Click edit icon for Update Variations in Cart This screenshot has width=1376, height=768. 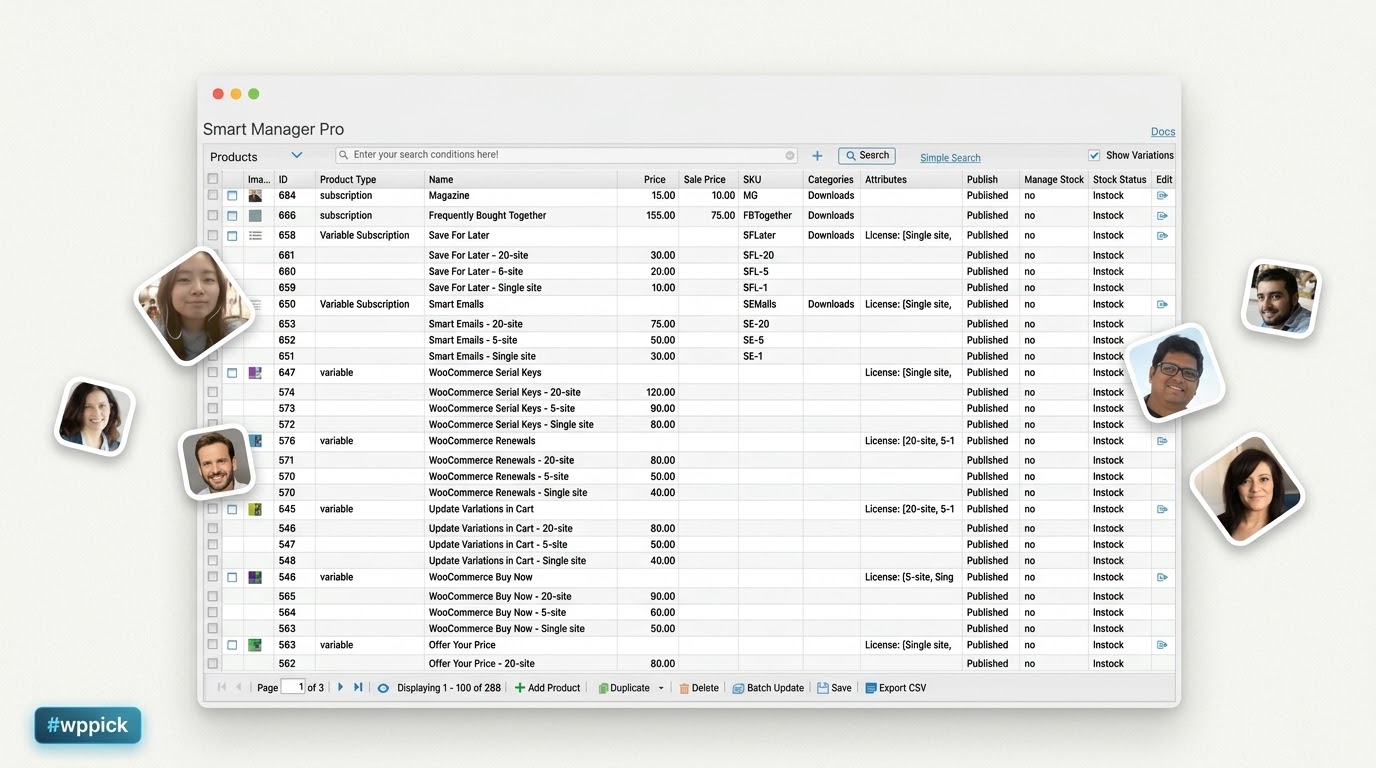[x=1162, y=509]
